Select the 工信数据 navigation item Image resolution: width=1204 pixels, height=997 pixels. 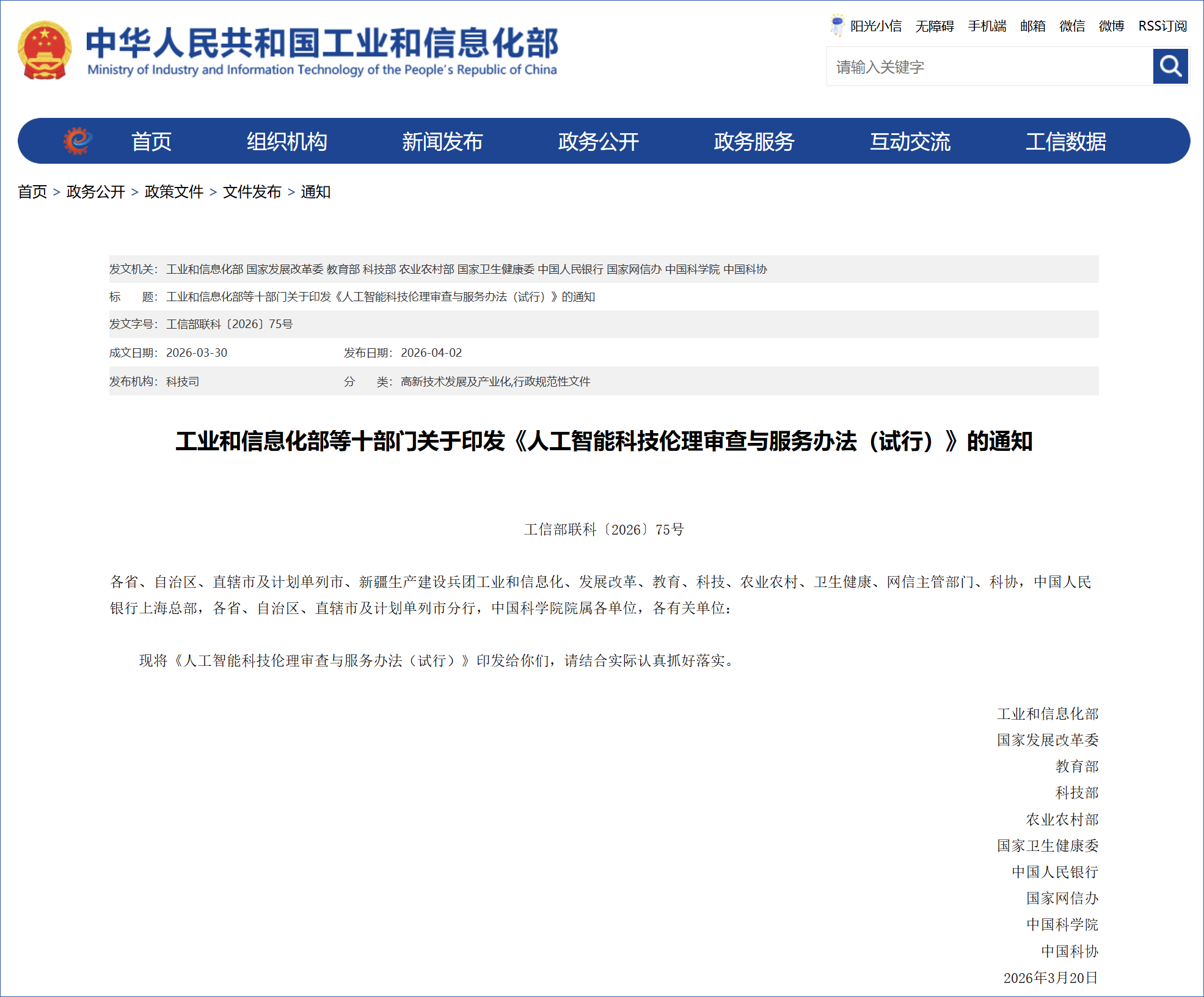pyautogui.click(x=1065, y=142)
